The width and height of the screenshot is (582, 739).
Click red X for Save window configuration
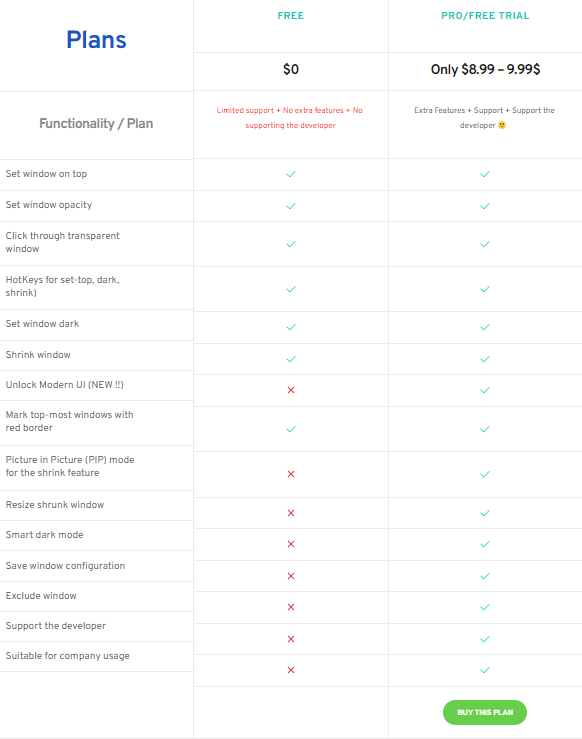(291, 576)
